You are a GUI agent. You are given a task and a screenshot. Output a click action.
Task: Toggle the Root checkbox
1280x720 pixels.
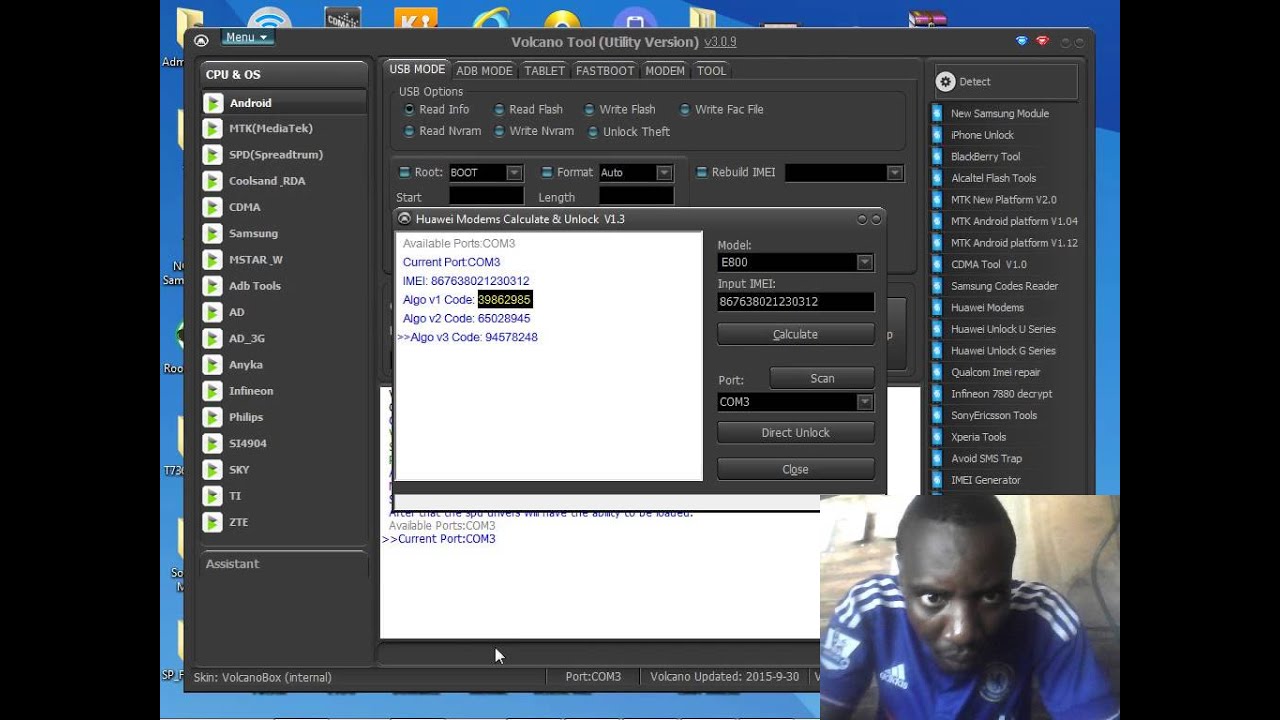pyautogui.click(x=405, y=172)
